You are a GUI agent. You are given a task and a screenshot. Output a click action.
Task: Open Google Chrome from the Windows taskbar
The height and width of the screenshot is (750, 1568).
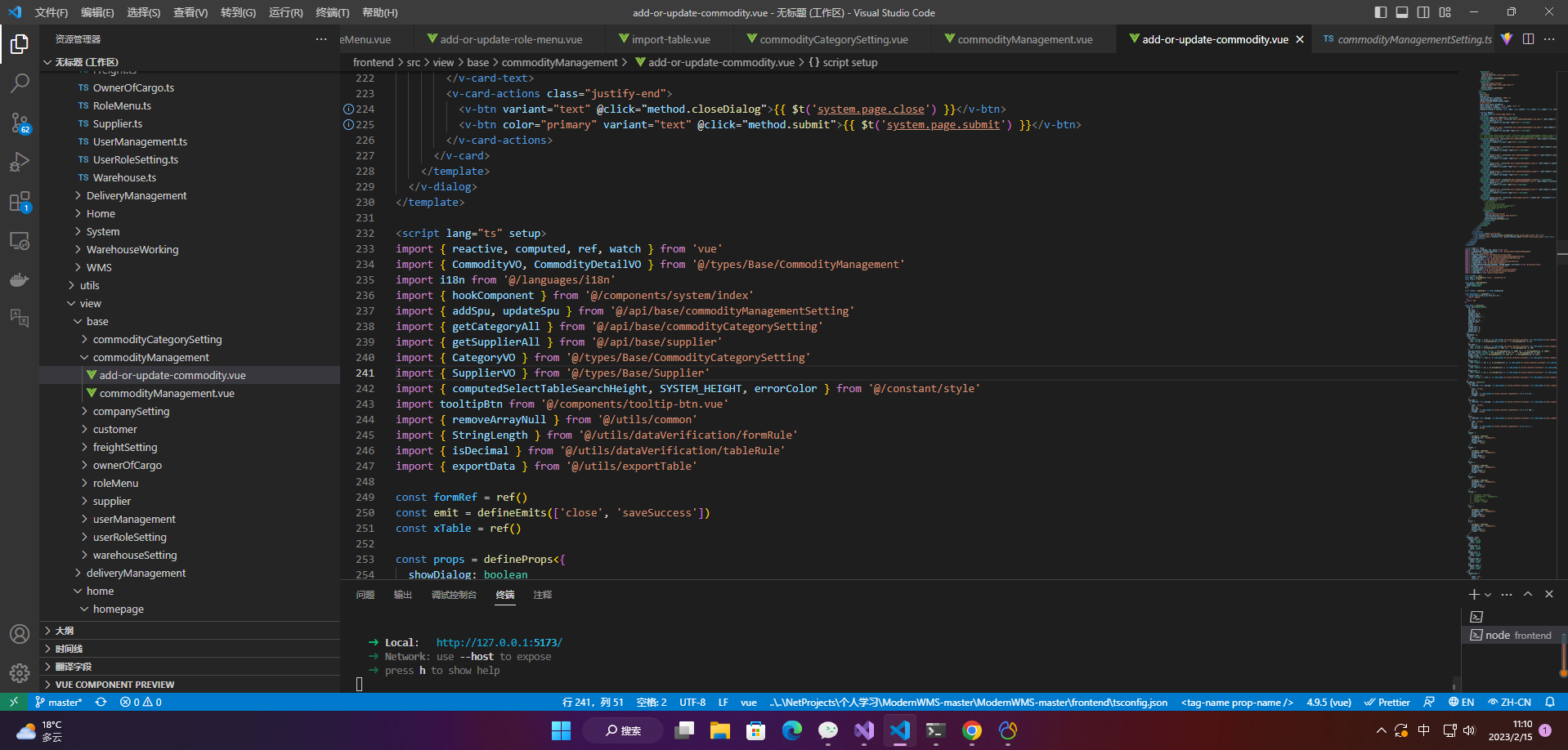[x=972, y=730]
